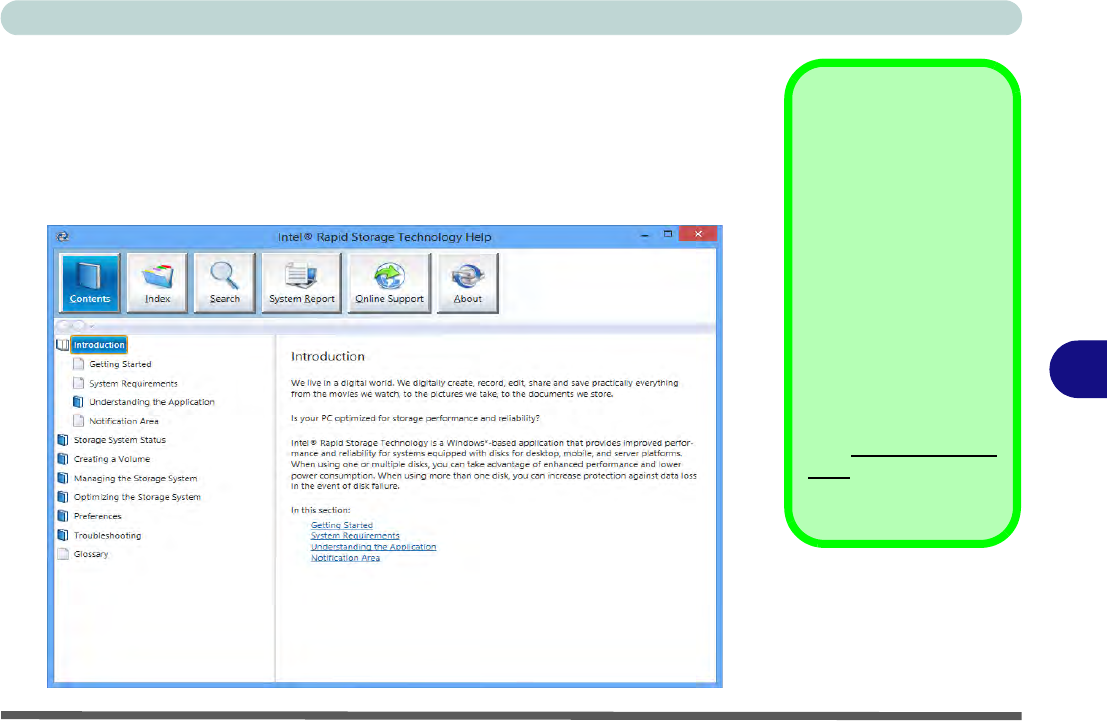
Task: Click book icon beside Preferences
Action: click(63, 516)
